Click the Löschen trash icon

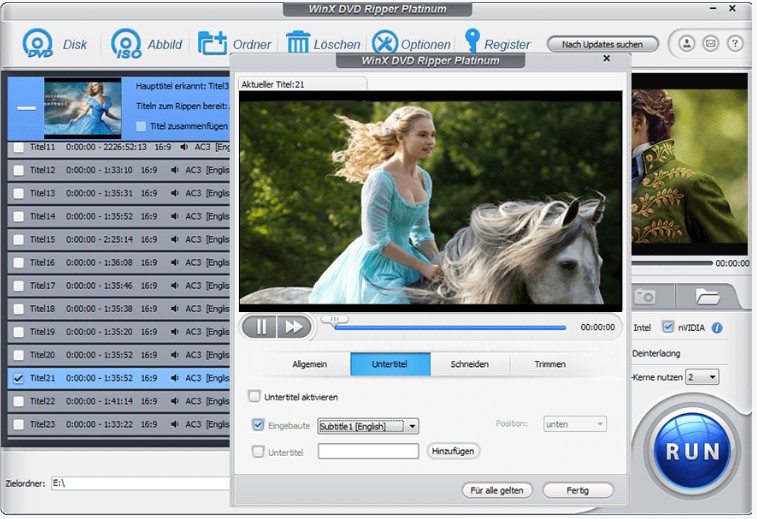[x=298, y=43]
